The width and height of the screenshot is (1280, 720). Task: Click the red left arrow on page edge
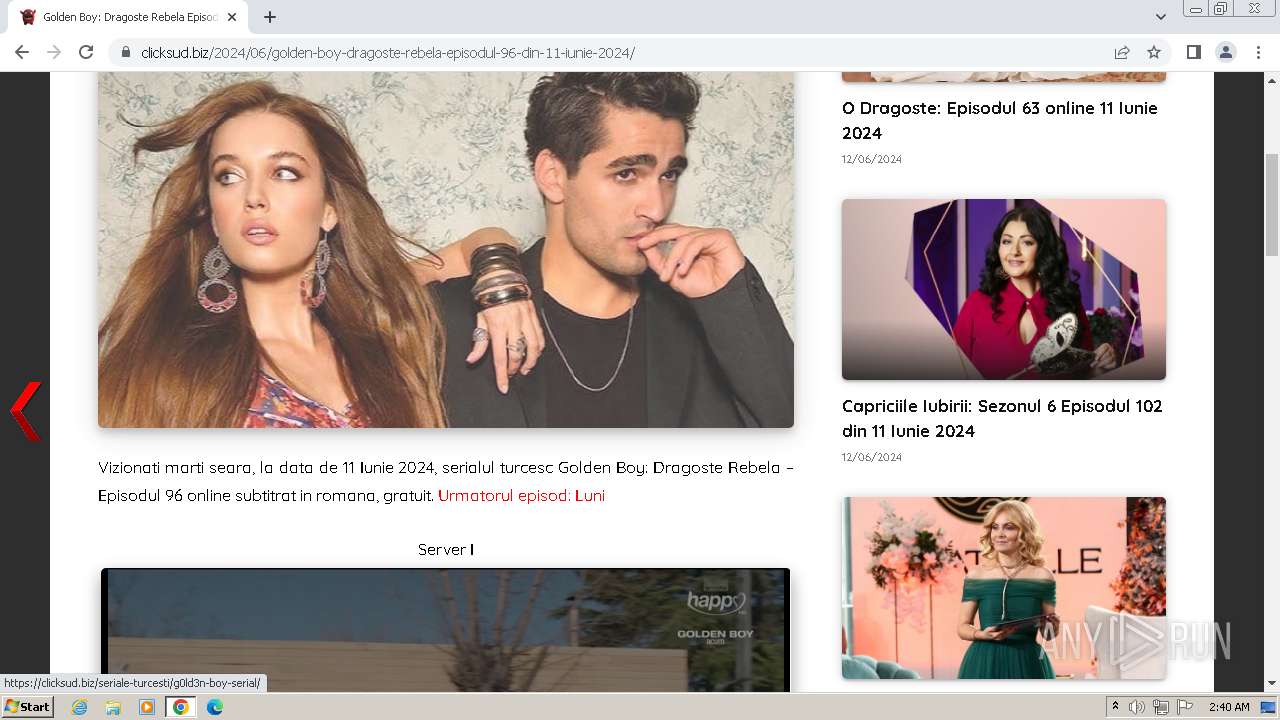point(26,411)
